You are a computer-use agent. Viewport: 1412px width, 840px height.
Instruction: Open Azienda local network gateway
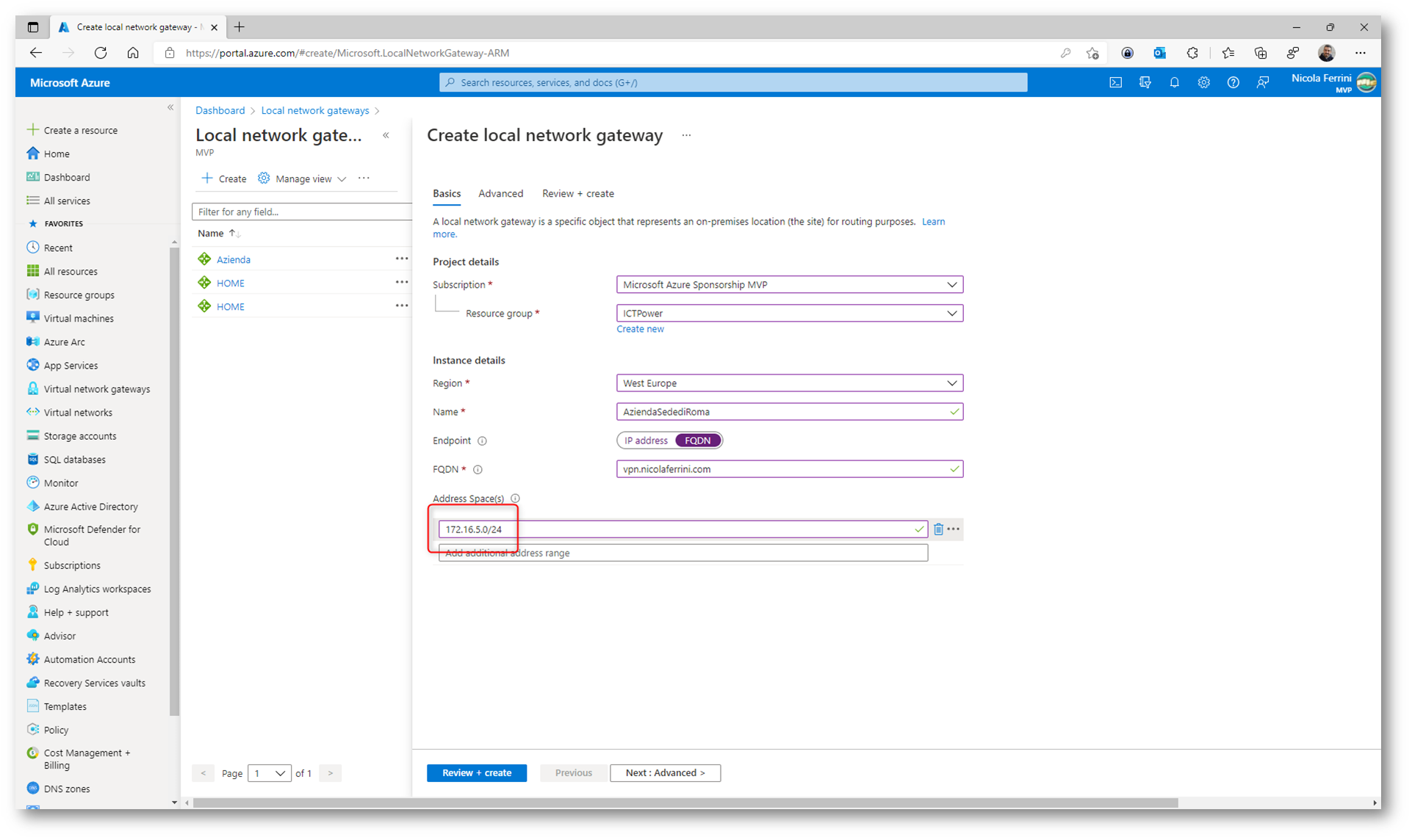click(x=234, y=260)
